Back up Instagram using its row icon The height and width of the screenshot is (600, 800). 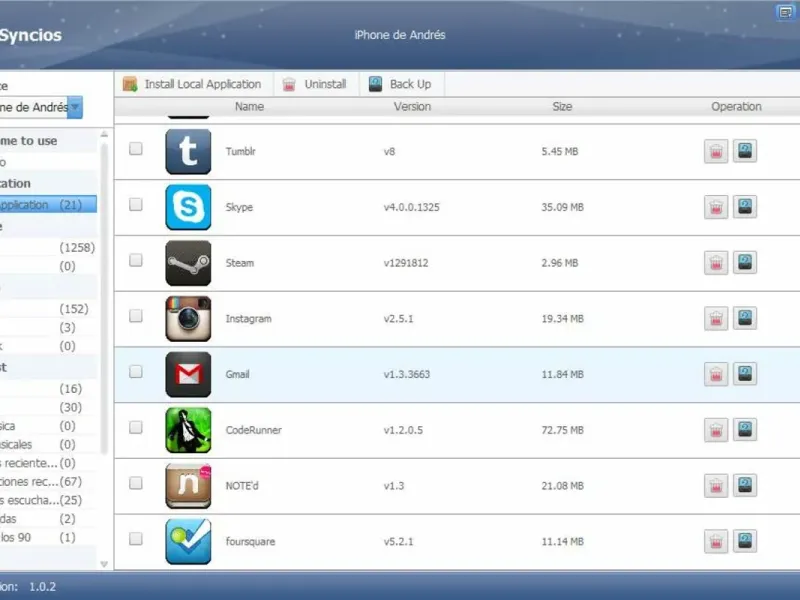pos(745,318)
